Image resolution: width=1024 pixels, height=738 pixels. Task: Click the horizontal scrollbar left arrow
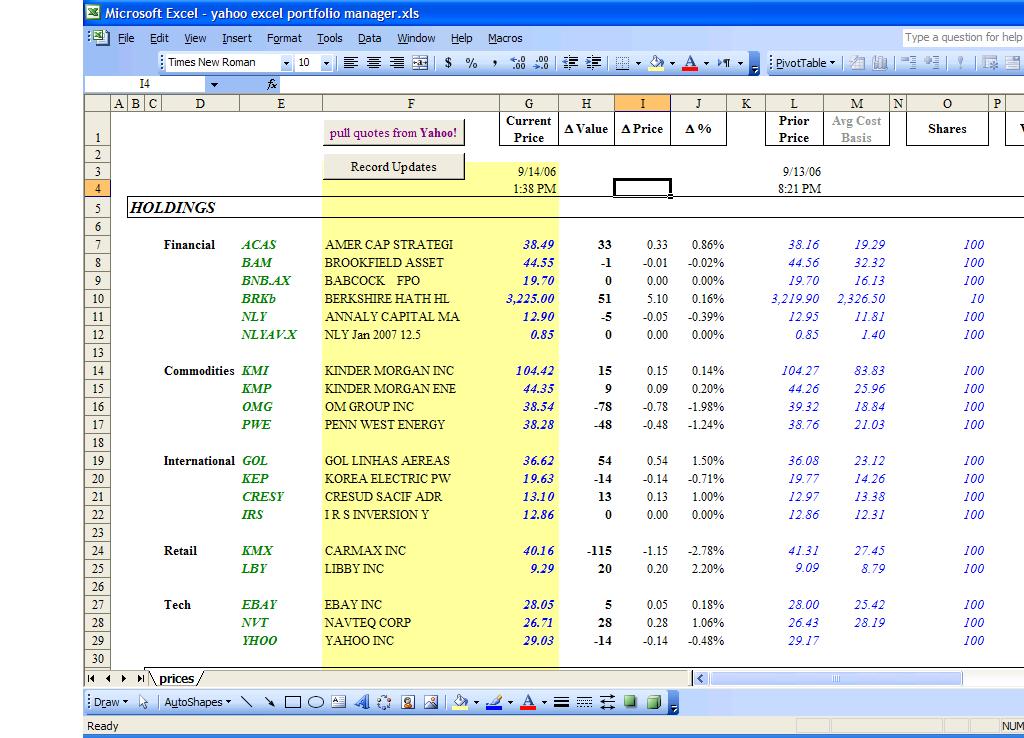(x=700, y=679)
